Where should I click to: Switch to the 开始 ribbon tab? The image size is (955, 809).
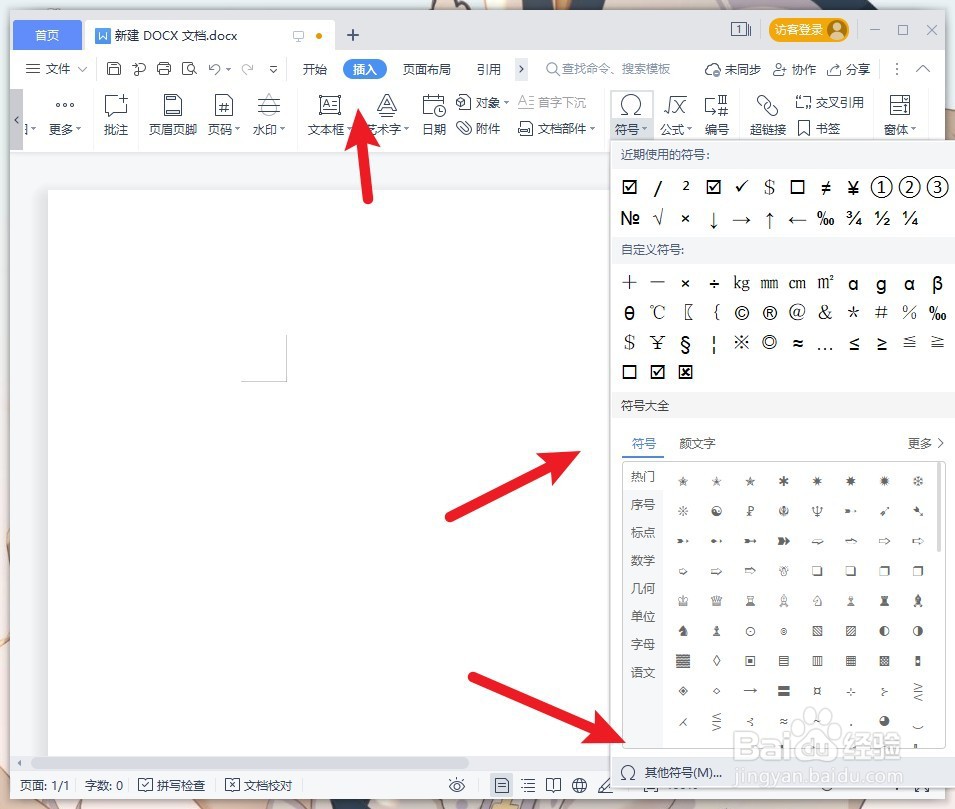tap(315, 69)
